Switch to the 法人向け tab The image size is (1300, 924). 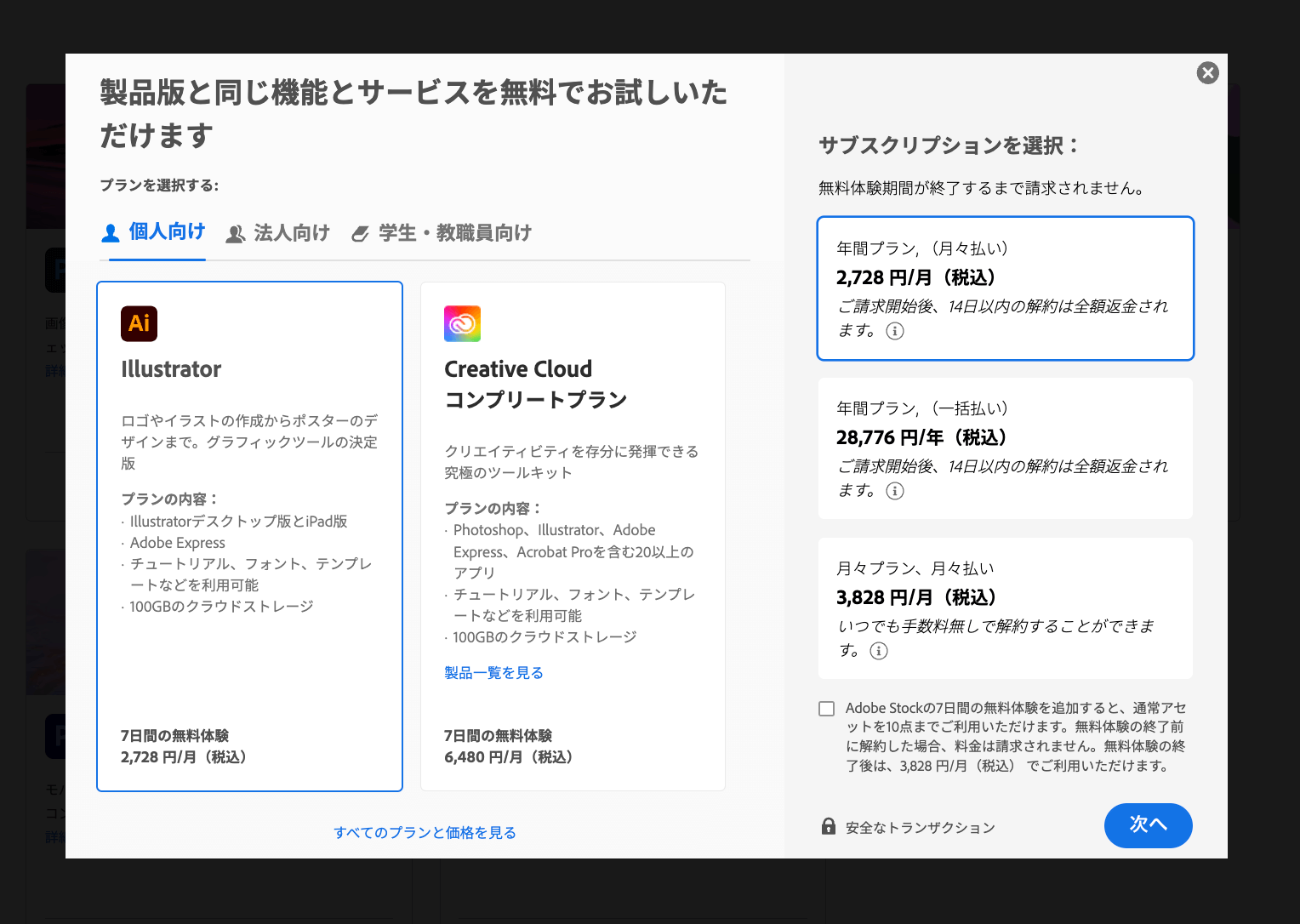click(278, 233)
